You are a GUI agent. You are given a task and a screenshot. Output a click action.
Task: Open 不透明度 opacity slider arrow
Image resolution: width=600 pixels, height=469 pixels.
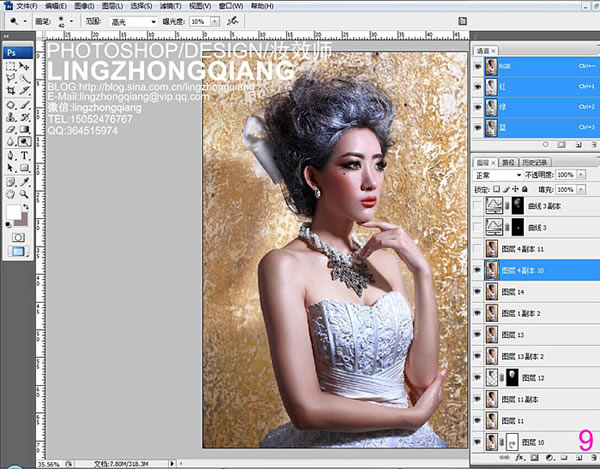[x=581, y=175]
